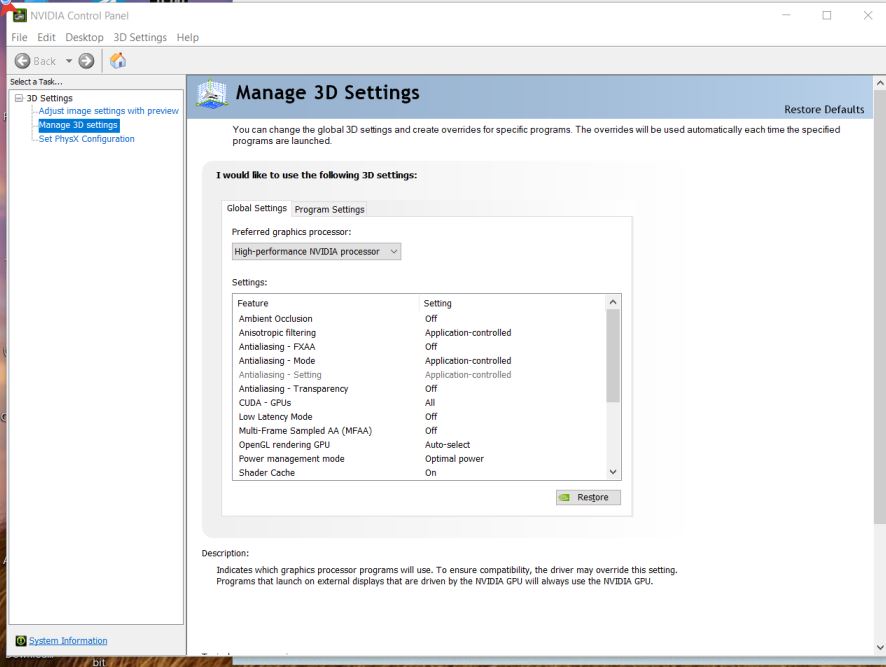The height and width of the screenshot is (667, 886).
Task: Select the Antialiasing - Mode row
Action: pos(419,361)
